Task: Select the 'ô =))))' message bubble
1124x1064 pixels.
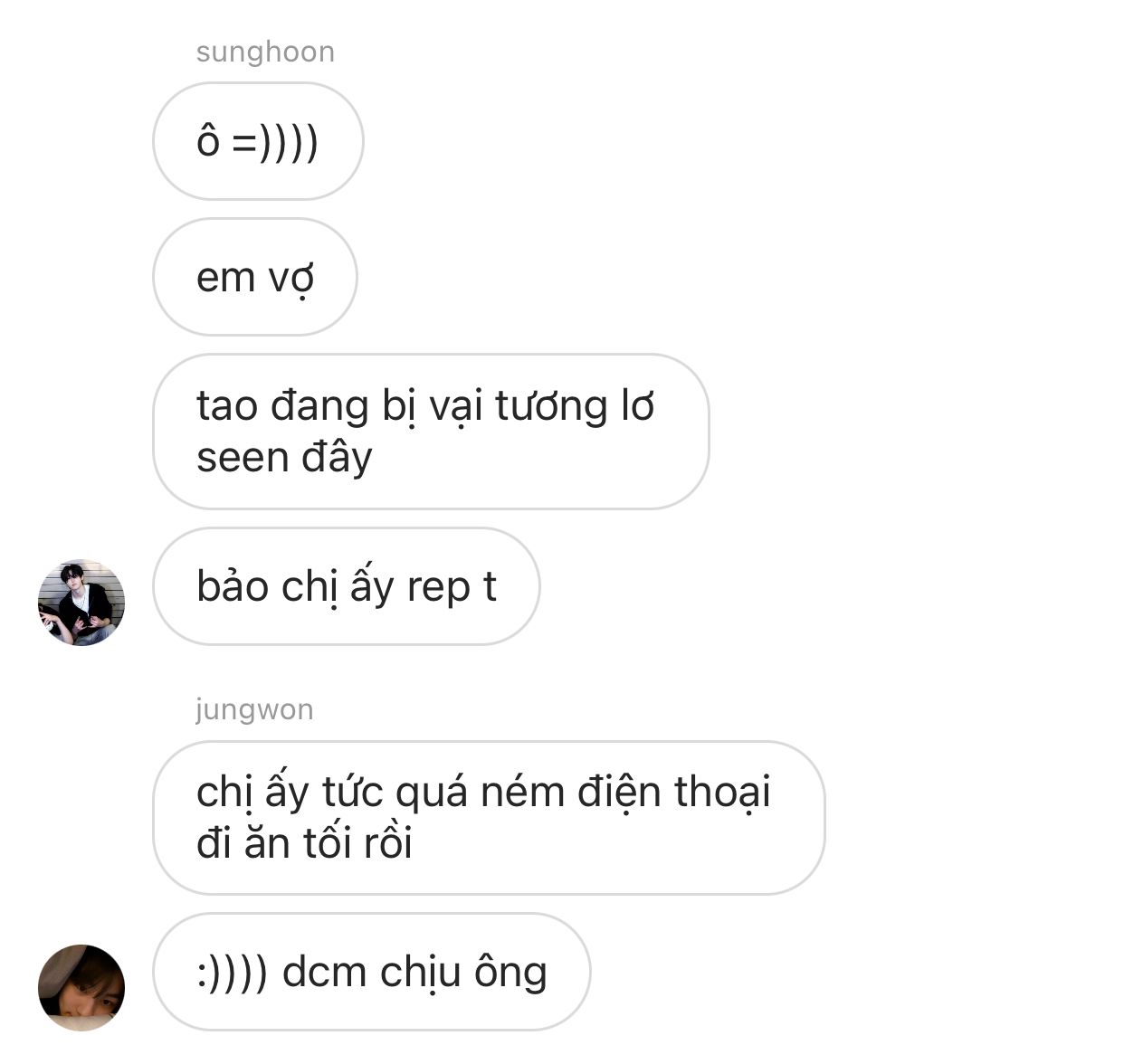Action: coord(258,141)
